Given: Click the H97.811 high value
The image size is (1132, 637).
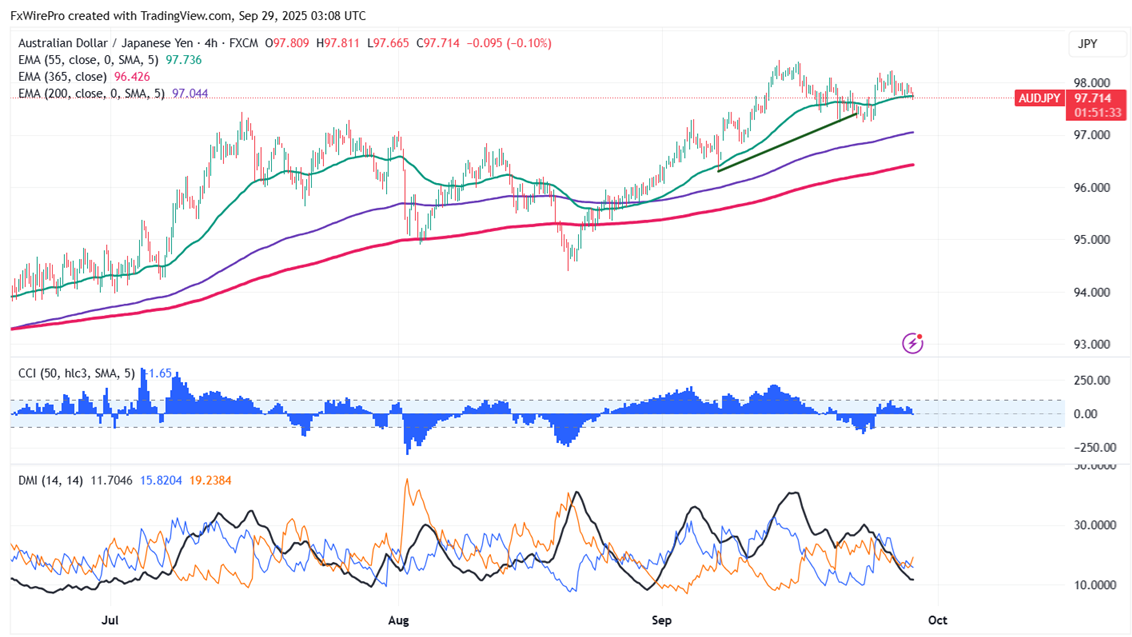Looking at the screenshot, I should [x=338, y=43].
